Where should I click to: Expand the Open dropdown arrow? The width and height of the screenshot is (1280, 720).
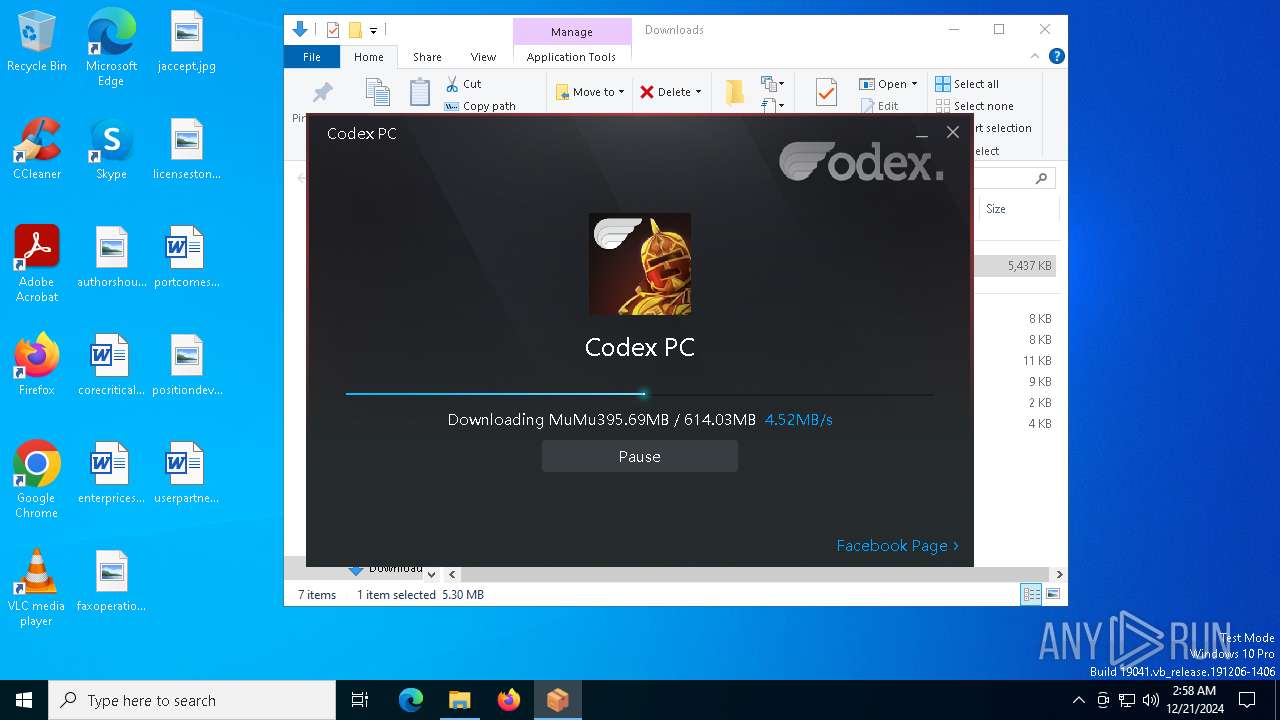914,84
